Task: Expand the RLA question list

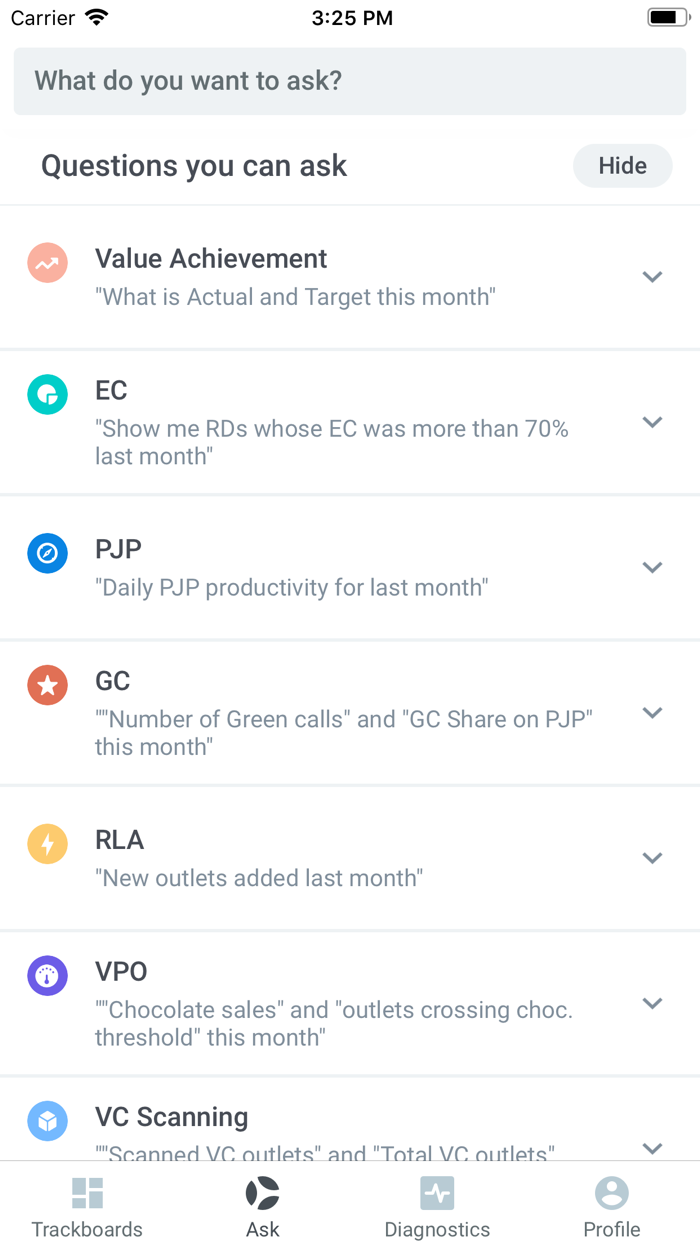Action: [652, 858]
